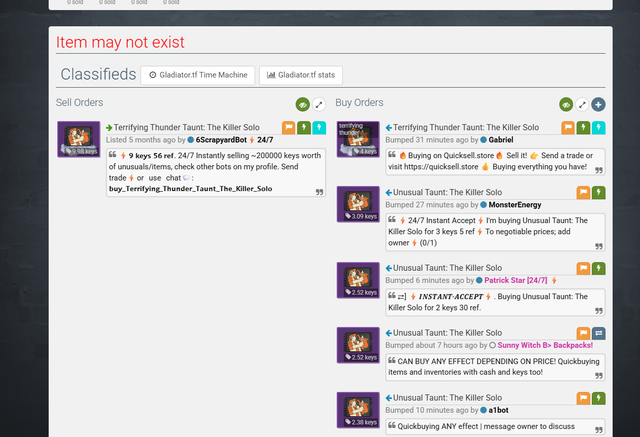Click trade offer icon on Sunny Witch listing

tap(598, 333)
